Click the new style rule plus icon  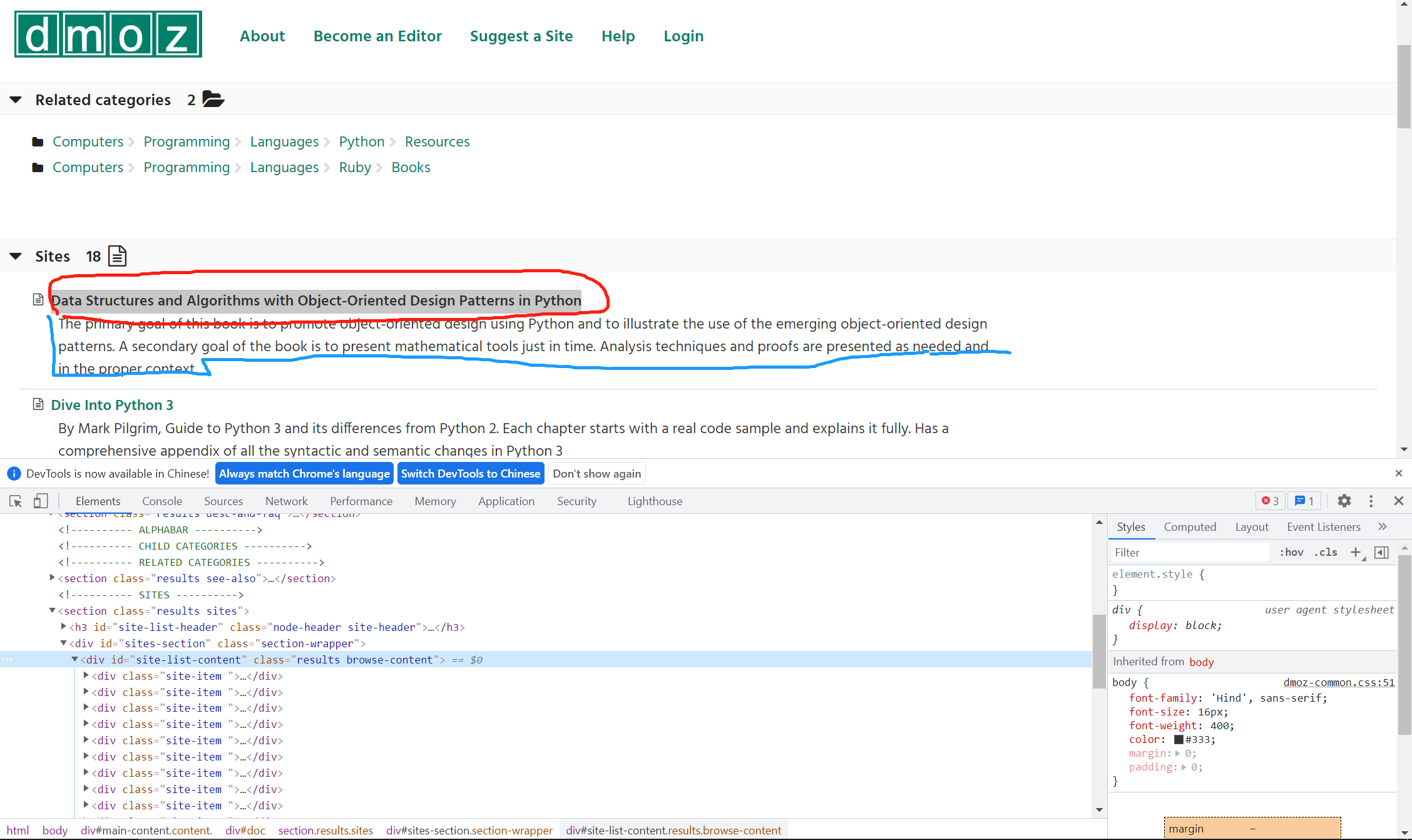tap(1356, 552)
